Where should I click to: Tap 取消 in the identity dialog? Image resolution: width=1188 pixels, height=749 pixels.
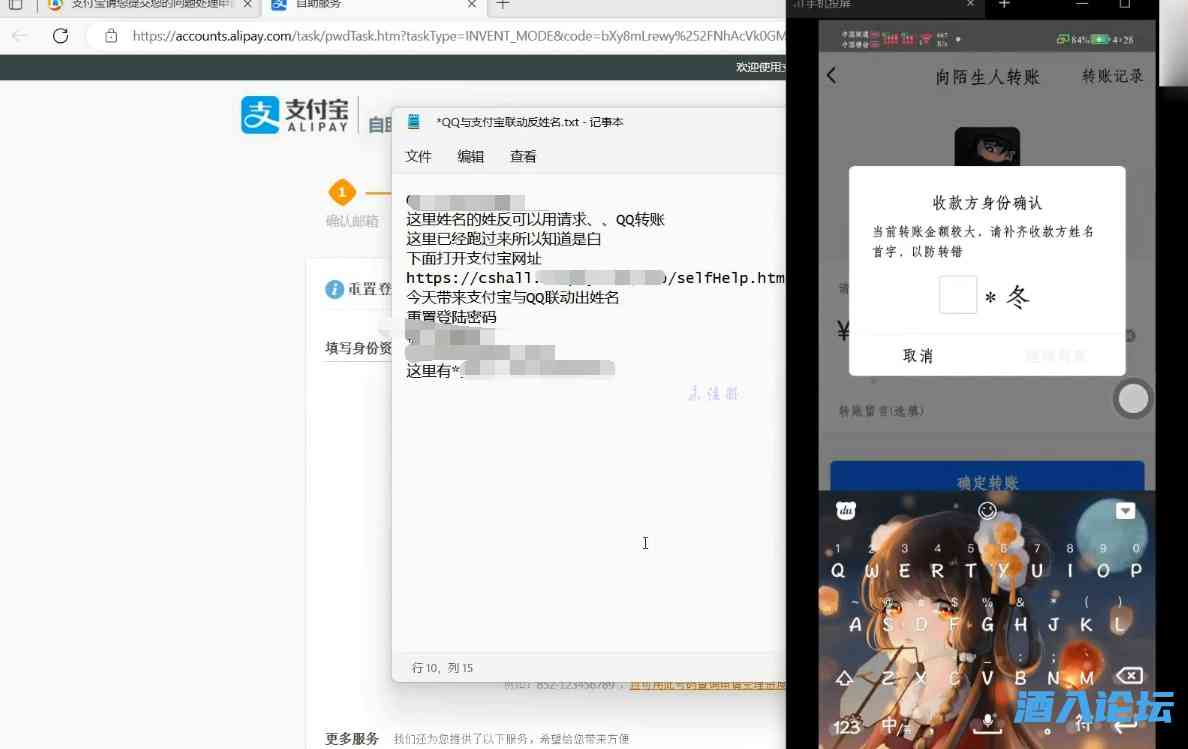coord(918,356)
